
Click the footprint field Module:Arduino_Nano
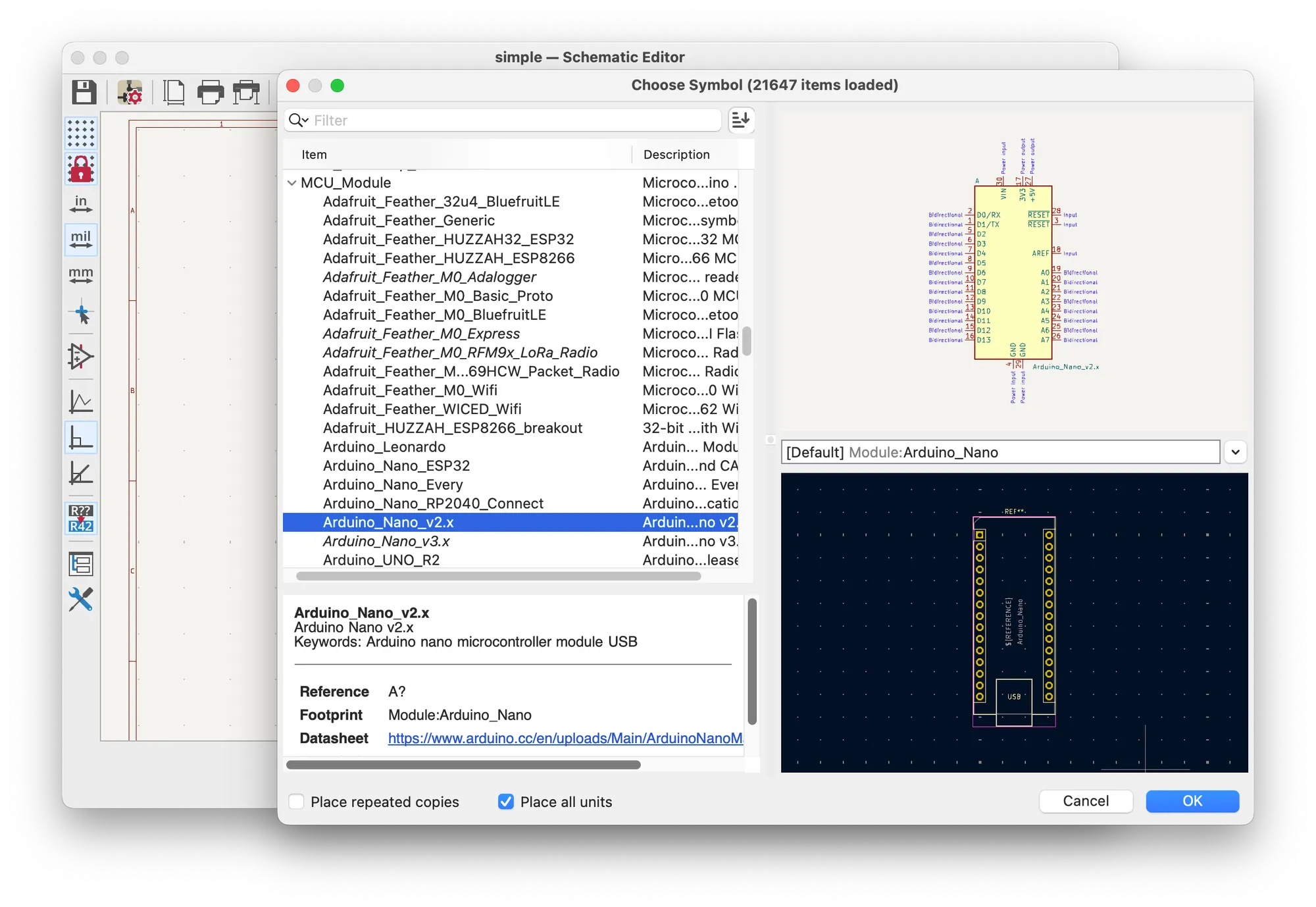(1000, 452)
